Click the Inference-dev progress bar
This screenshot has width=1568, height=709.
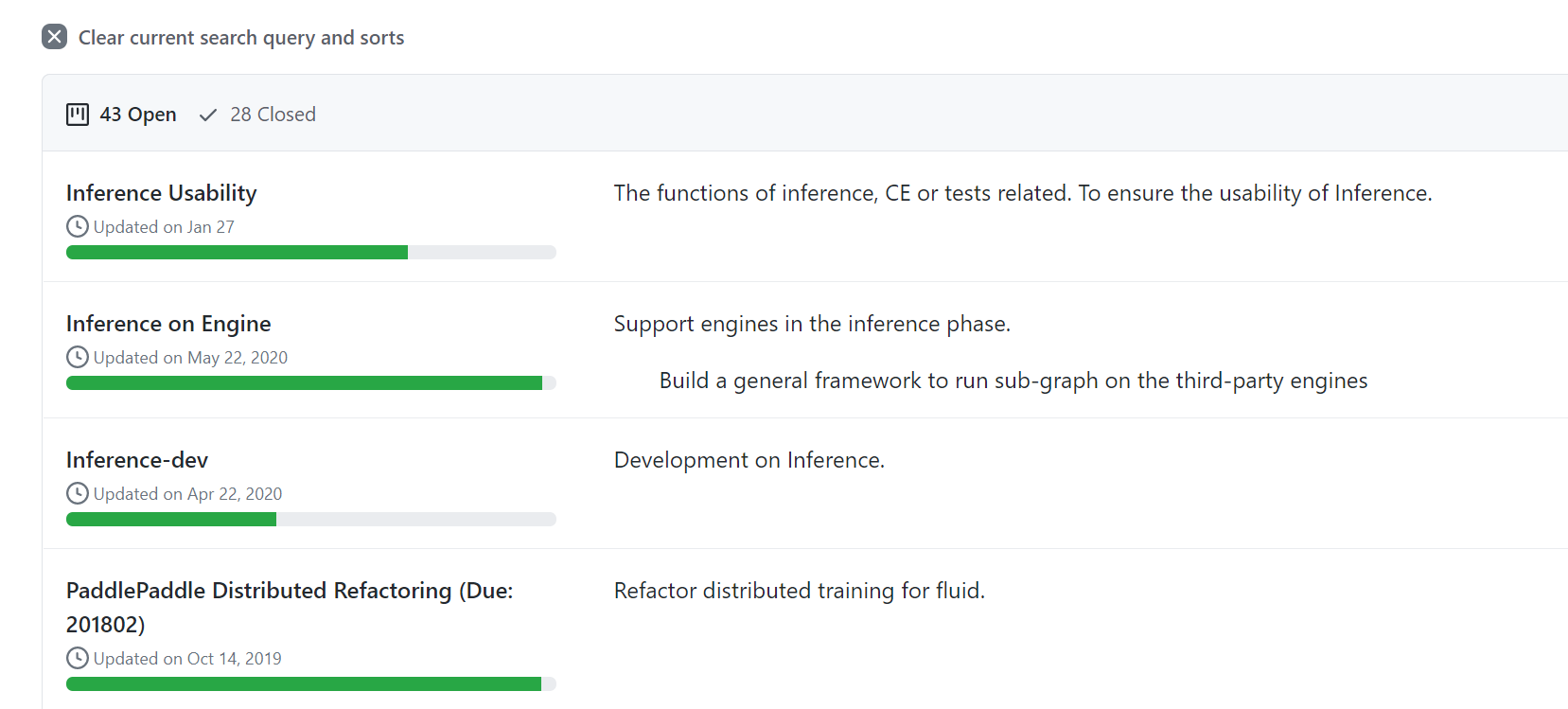tap(310, 519)
